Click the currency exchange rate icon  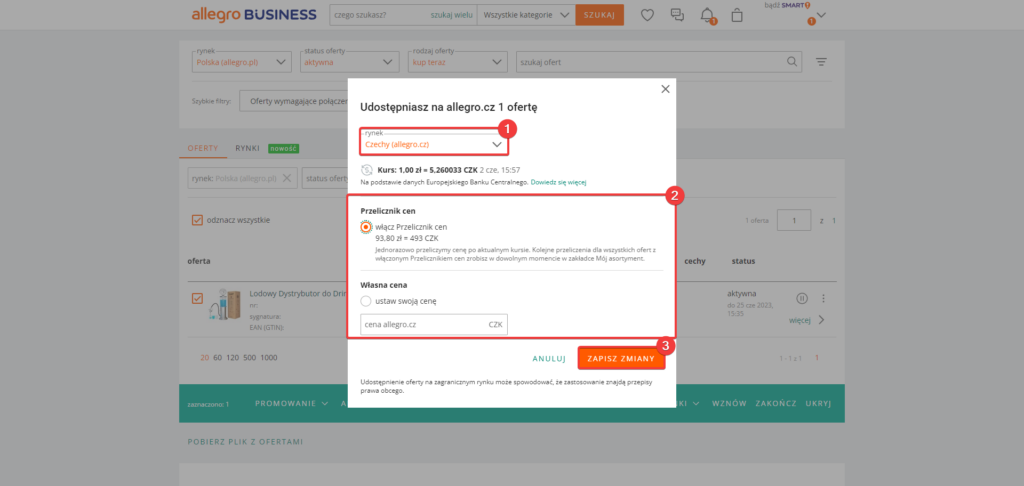[x=367, y=170]
